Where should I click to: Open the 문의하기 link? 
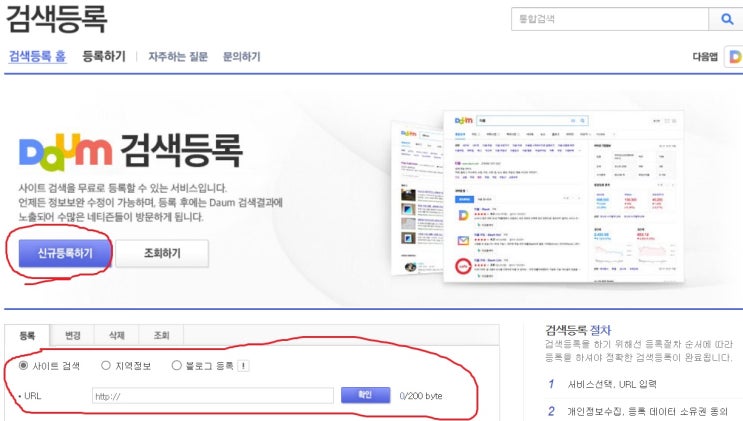click(242, 57)
